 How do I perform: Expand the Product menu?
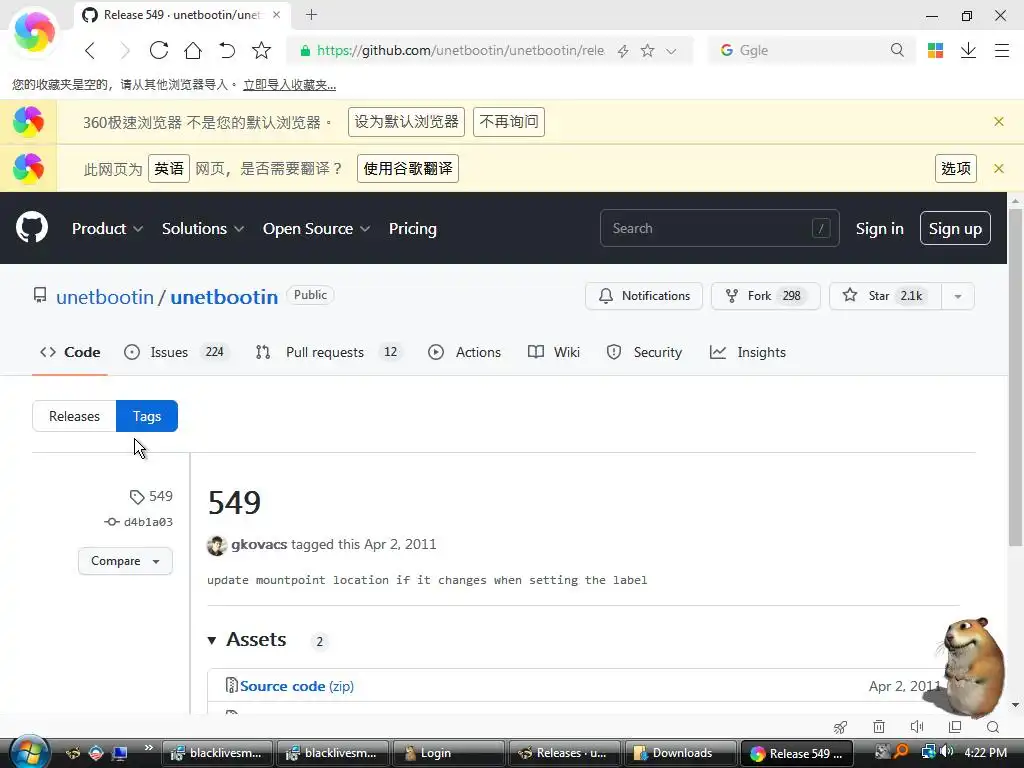pyautogui.click(x=107, y=229)
